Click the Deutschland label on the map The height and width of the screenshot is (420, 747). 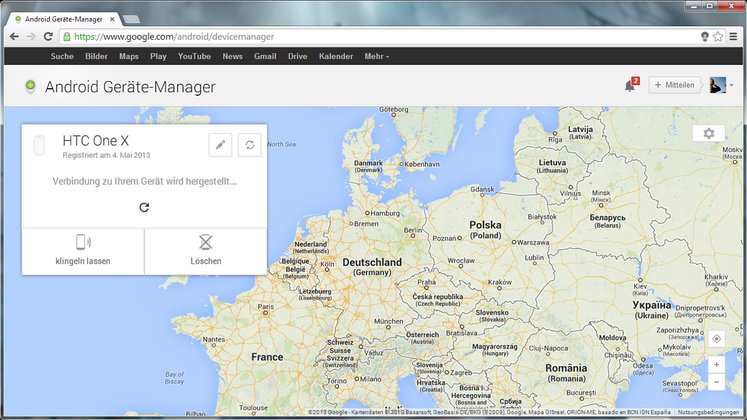point(372,262)
